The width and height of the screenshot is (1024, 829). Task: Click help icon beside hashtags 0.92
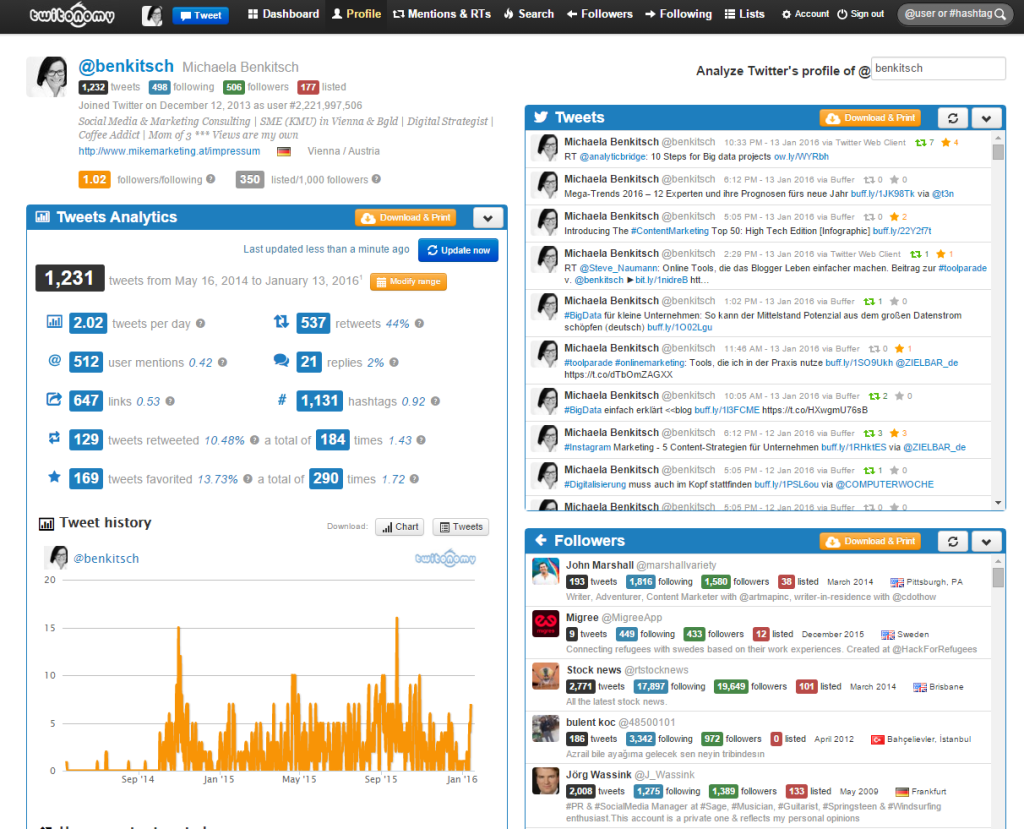click(x=435, y=401)
